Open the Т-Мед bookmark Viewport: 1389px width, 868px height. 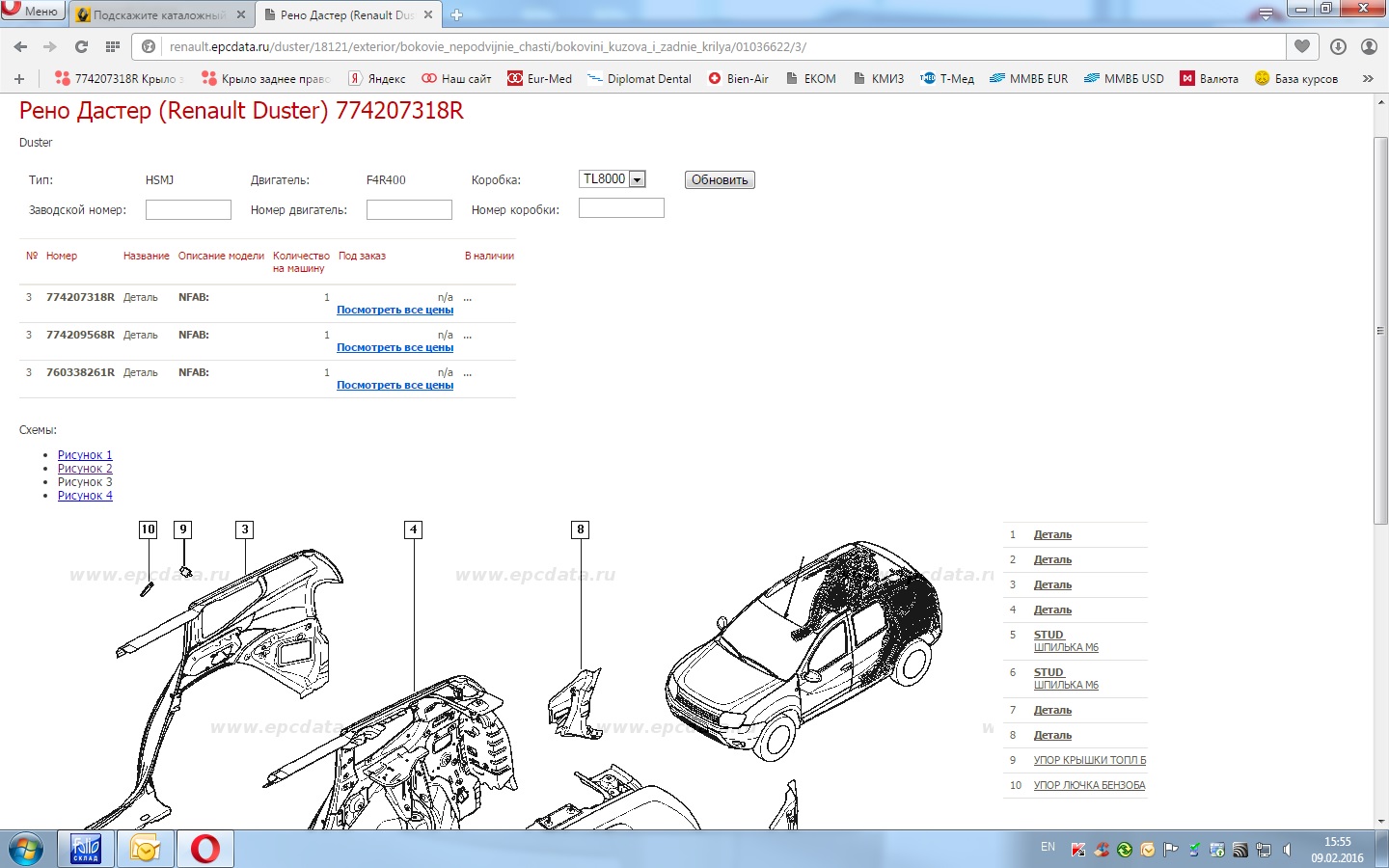click(x=947, y=78)
